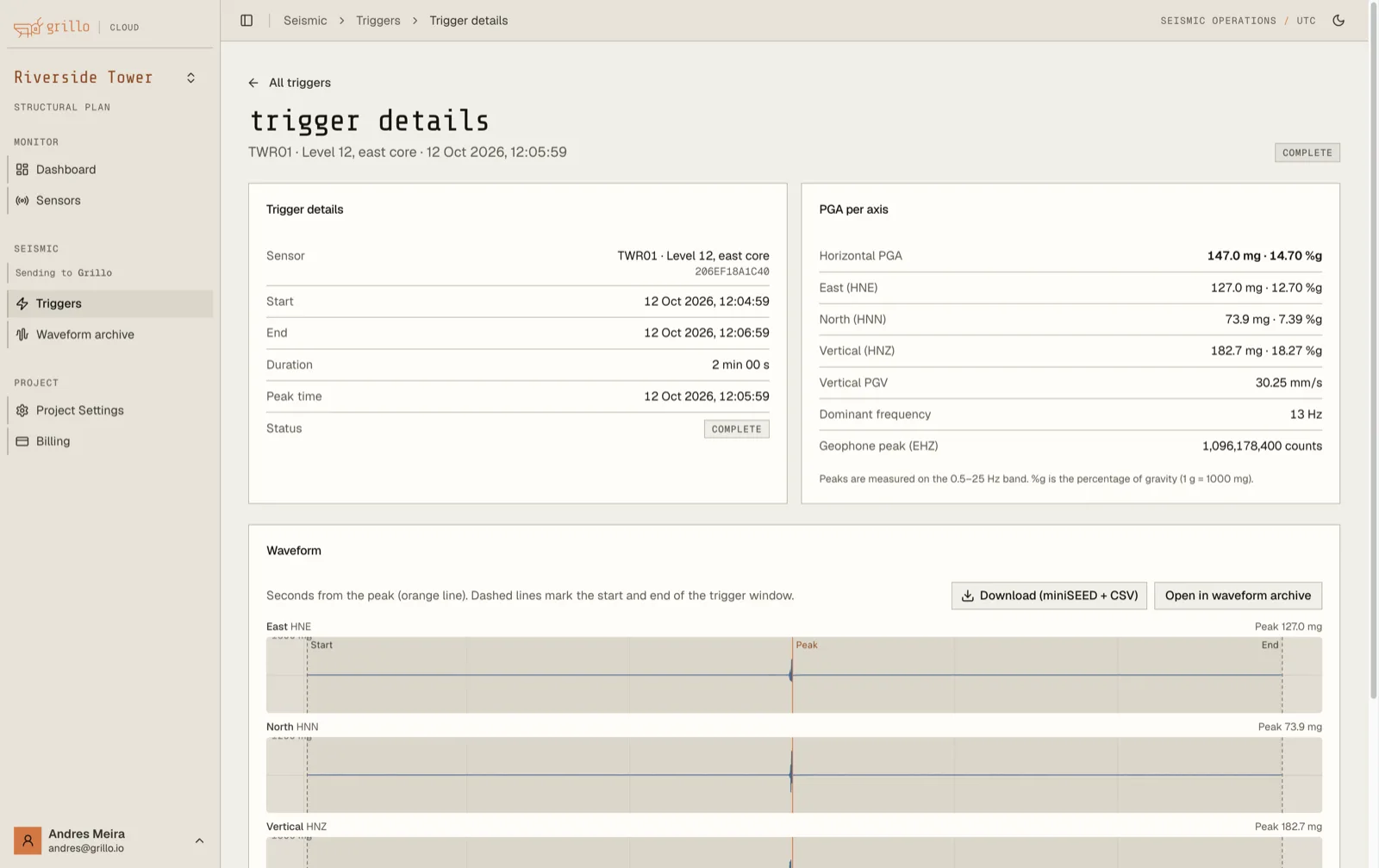Image resolution: width=1379 pixels, height=868 pixels.
Task: Download miniSEED and CSV files
Action: [x=1049, y=596]
